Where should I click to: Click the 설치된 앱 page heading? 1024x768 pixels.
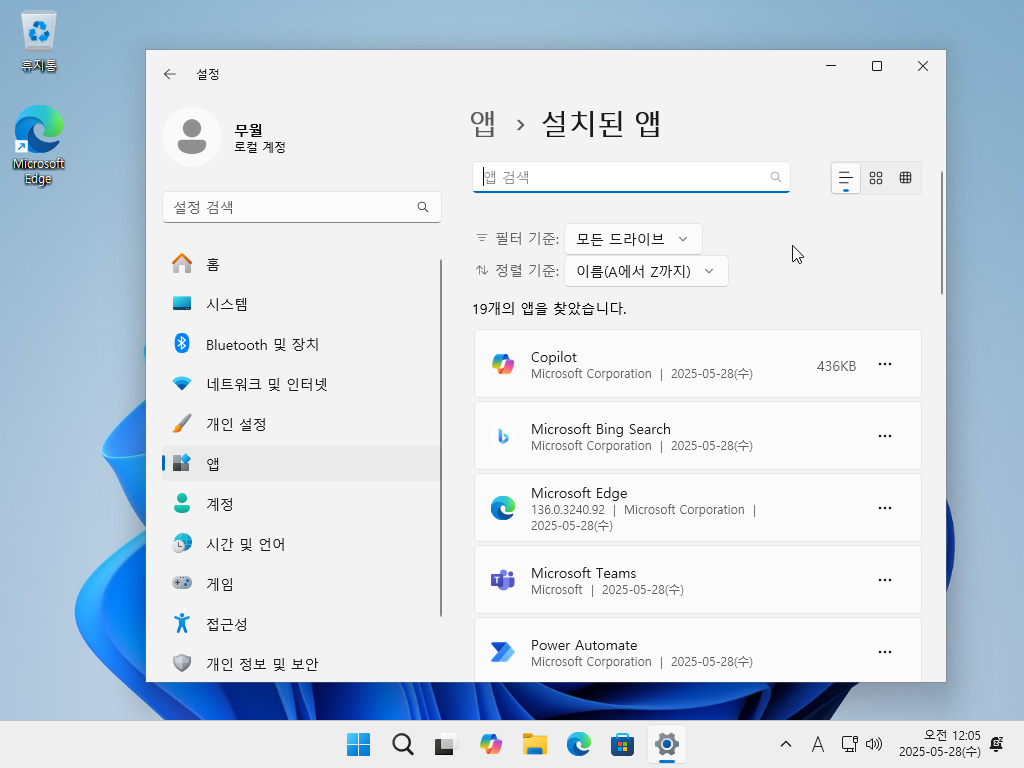tap(601, 123)
